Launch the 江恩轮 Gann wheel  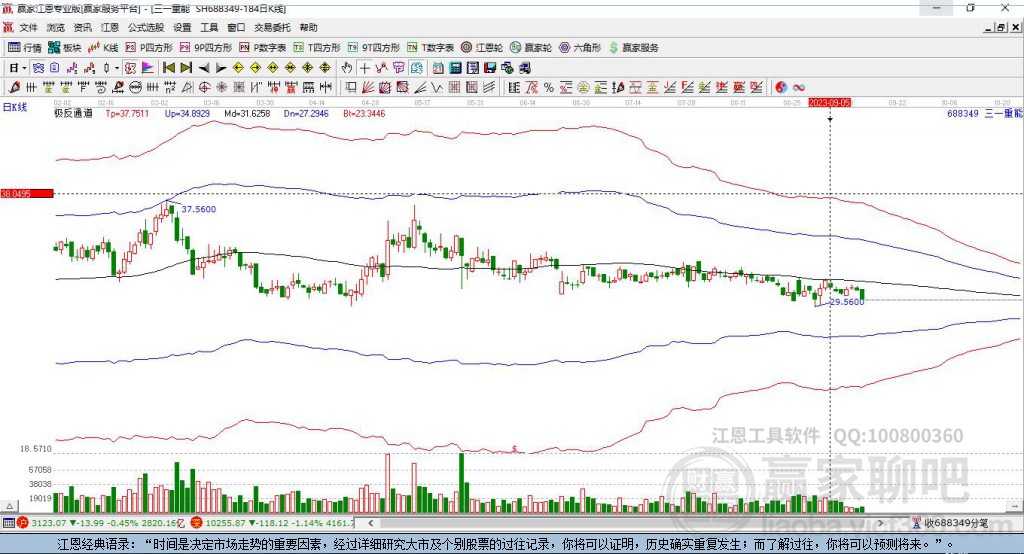[x=482, y=48]
